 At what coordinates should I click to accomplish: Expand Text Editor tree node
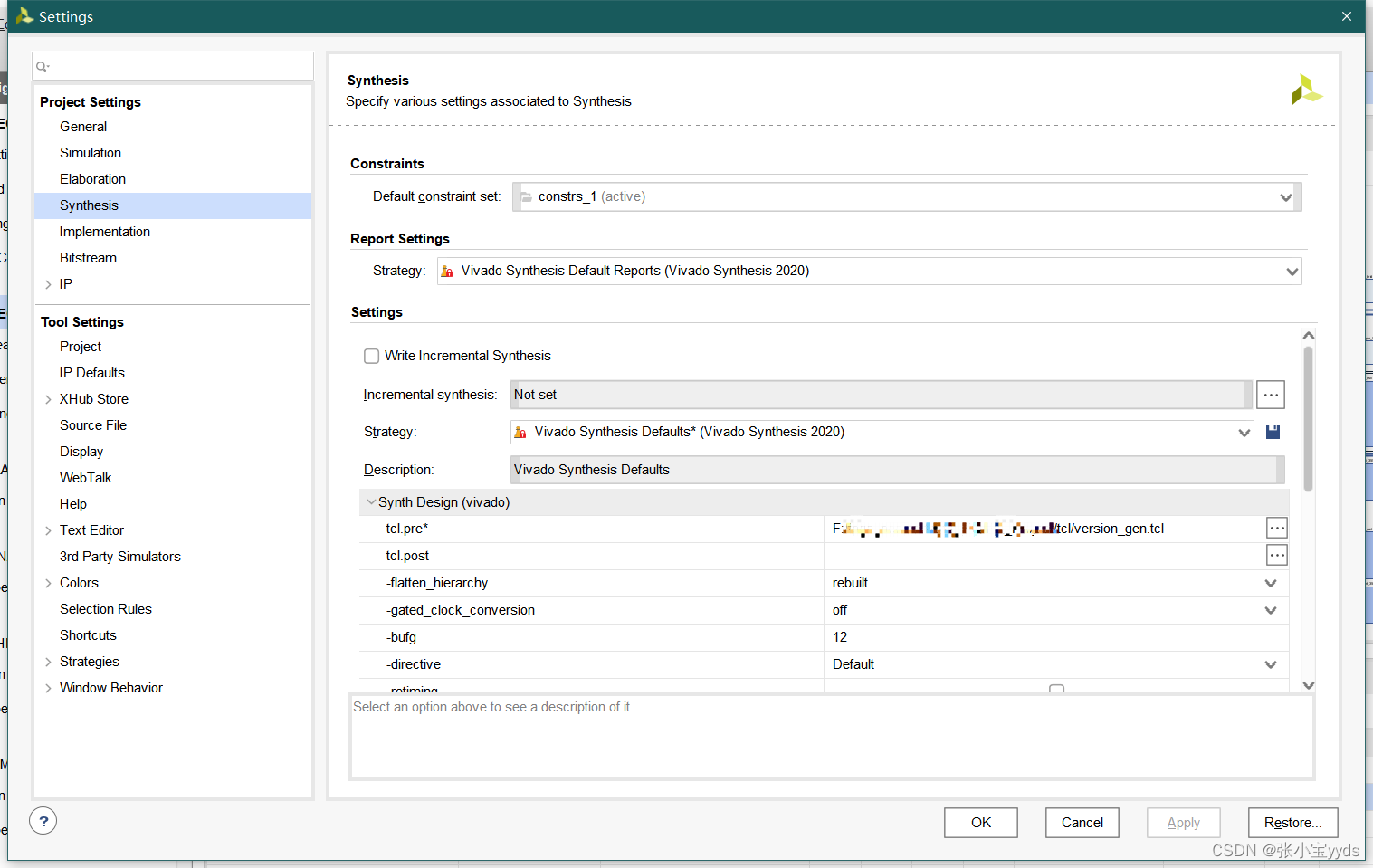tap(48, 530)
